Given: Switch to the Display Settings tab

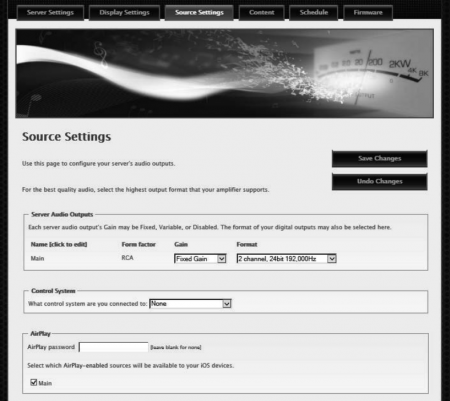Looking at the screenshot, I should 124,13.
